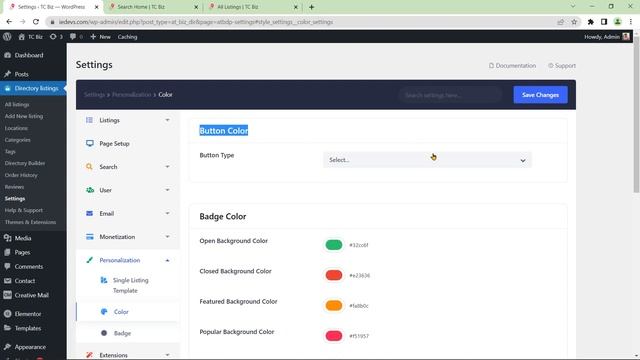Click the Monetization card icon
640x360 pixels.
pyautogui.click(x=89, y=237)
